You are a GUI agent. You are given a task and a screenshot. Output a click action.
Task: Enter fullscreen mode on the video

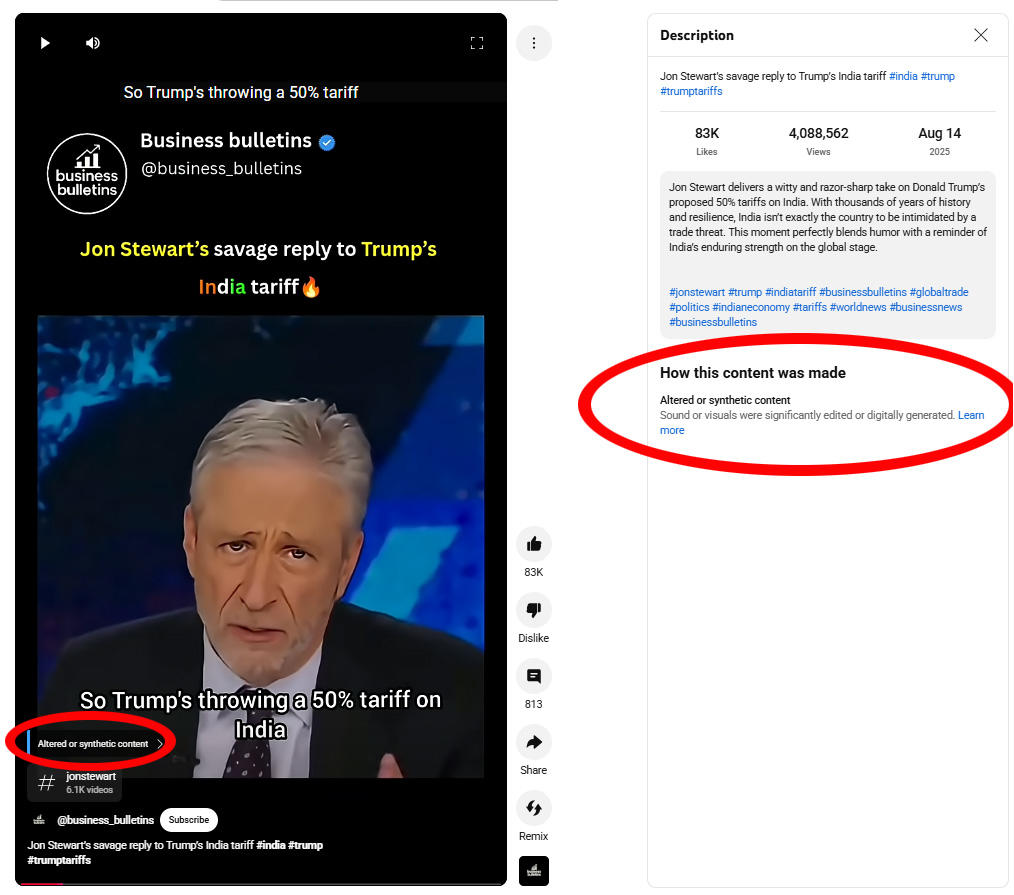point(477,43)
